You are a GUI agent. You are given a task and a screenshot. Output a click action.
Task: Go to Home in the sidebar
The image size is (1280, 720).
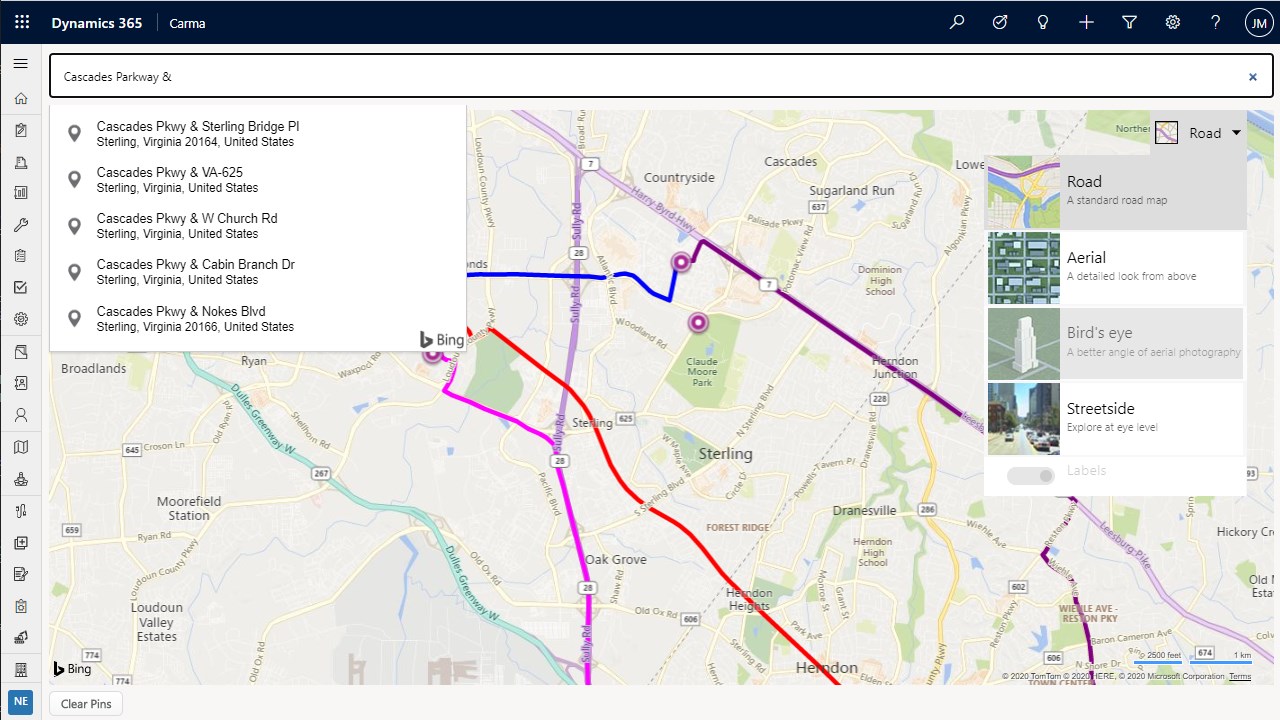20,98
